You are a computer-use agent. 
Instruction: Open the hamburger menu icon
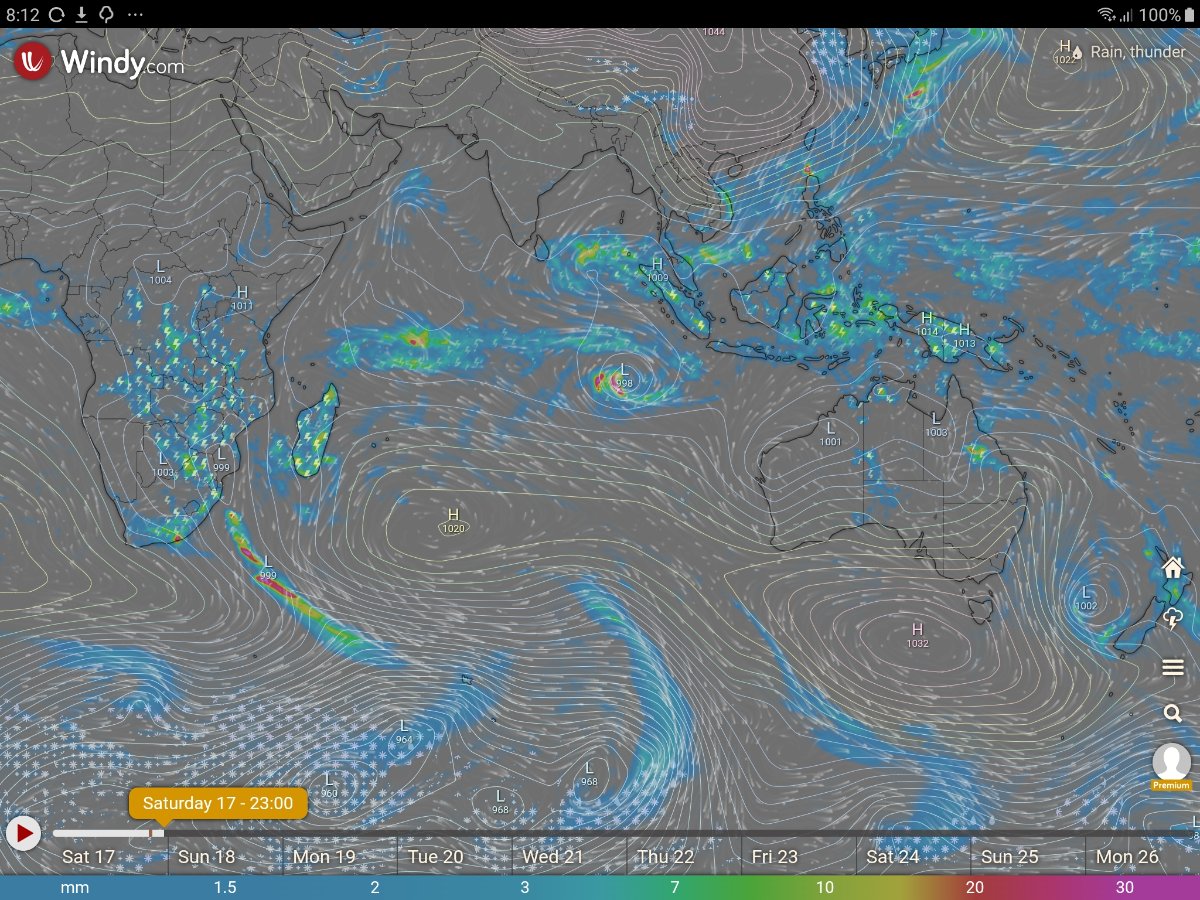point(1173,668)
